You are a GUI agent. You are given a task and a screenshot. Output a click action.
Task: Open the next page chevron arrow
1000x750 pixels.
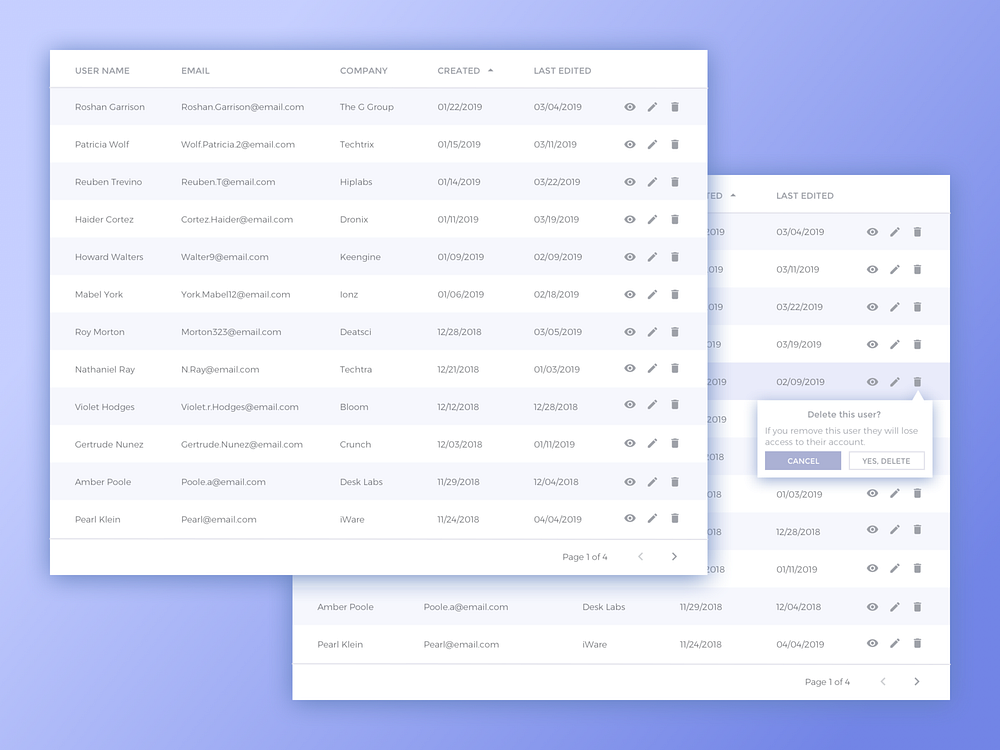[674, 556]
